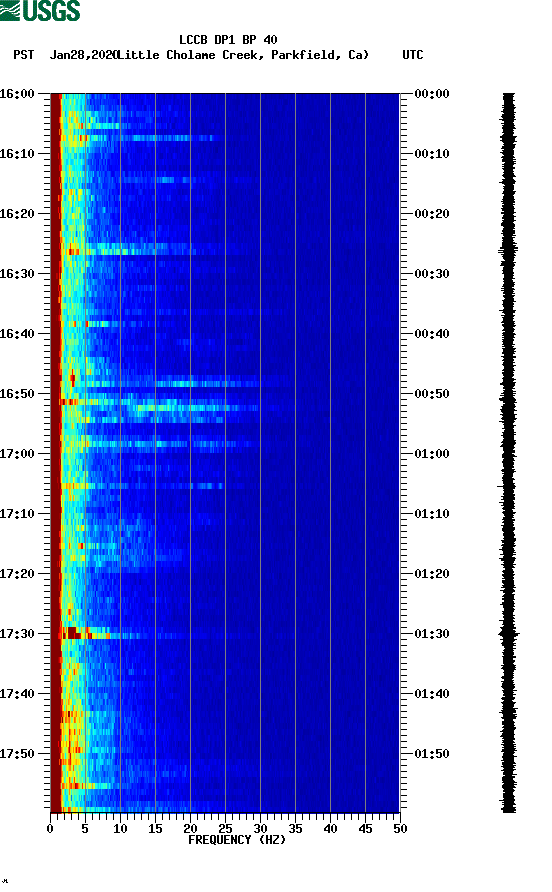Click the 17:30 PST time label

point(17,634)
